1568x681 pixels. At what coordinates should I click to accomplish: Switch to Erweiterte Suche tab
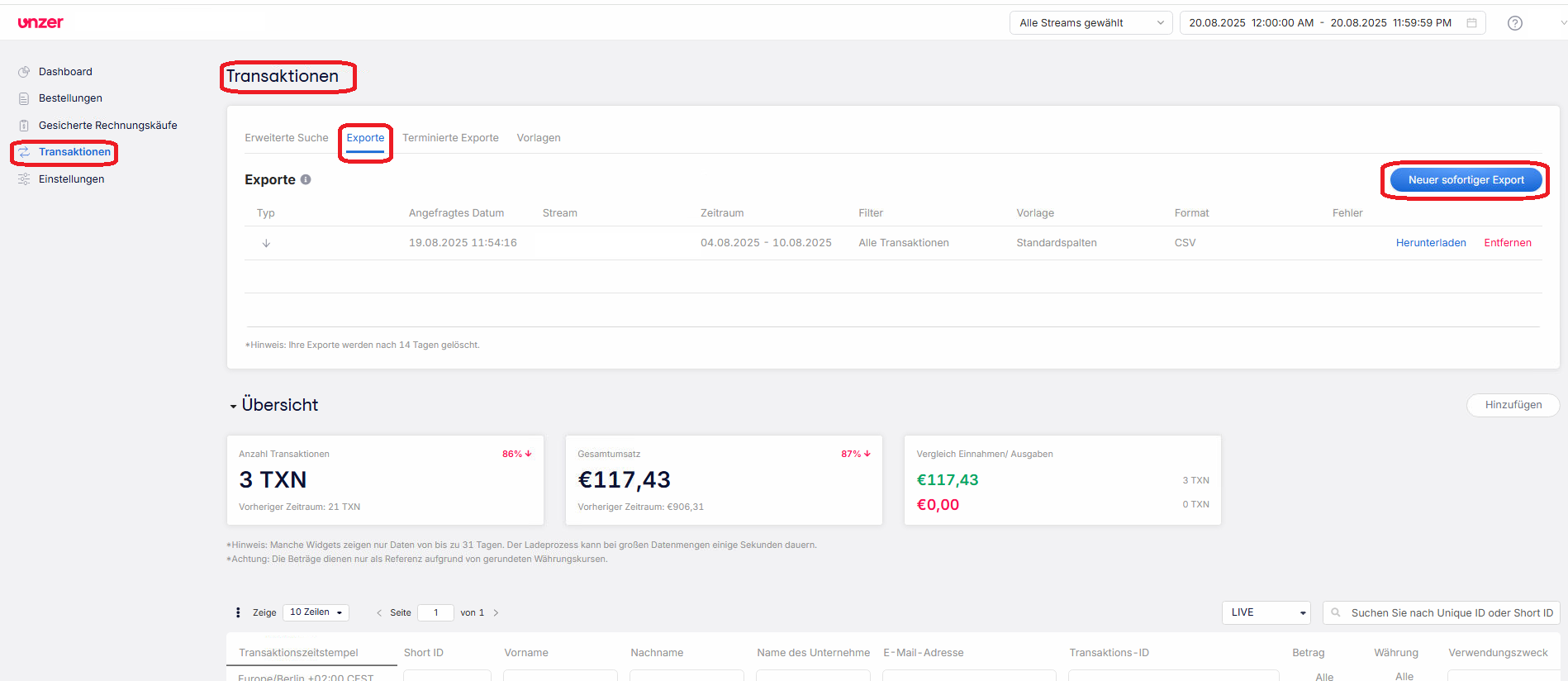tap(286, 138)
